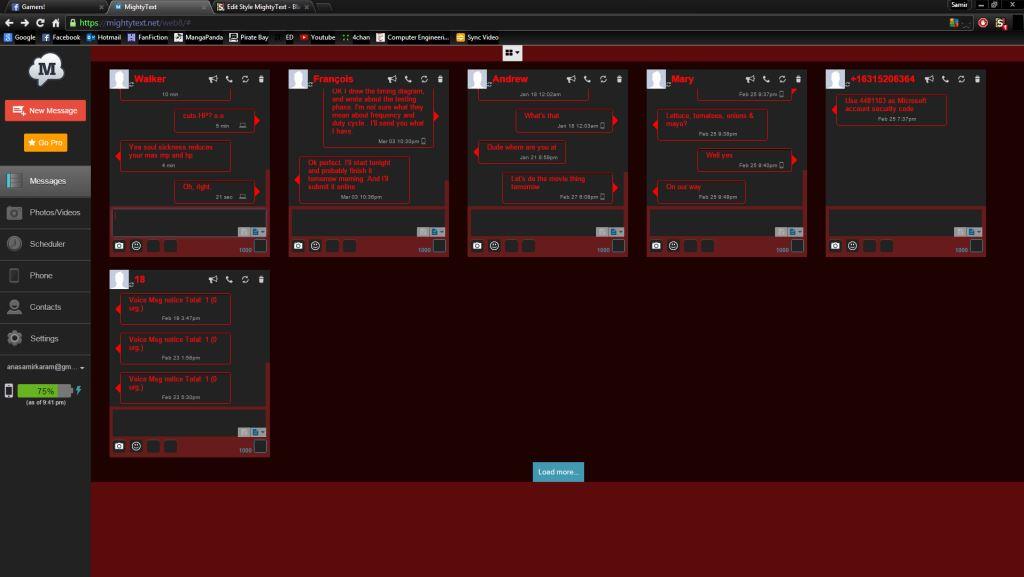This screenshot has height=577, width=1024.
Task: Attach a photo in Andrew's message box
Action: (477, 246)
